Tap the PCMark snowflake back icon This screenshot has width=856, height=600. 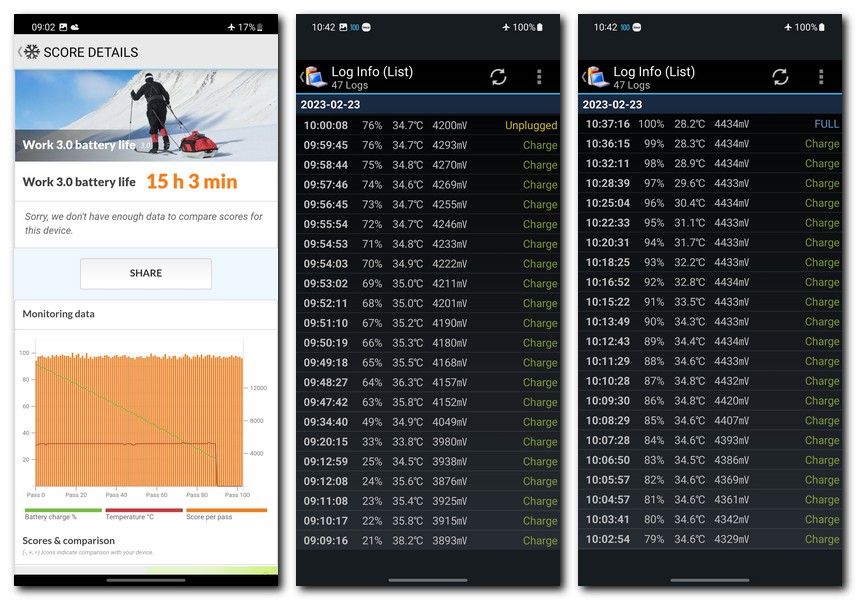tap(30, 52)
